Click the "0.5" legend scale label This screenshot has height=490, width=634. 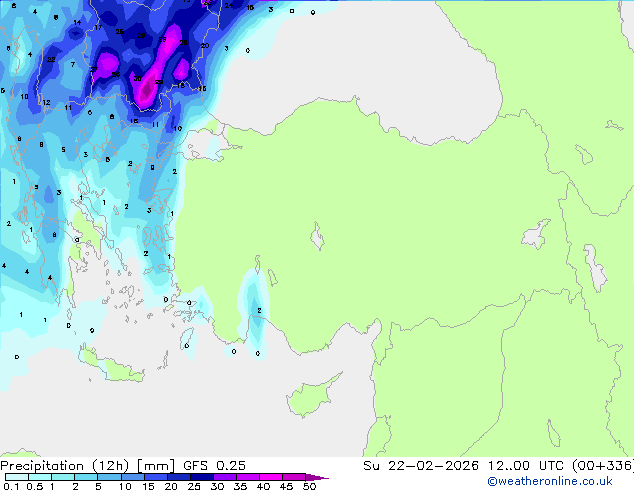pyautogui.click(x=35, y=486)
